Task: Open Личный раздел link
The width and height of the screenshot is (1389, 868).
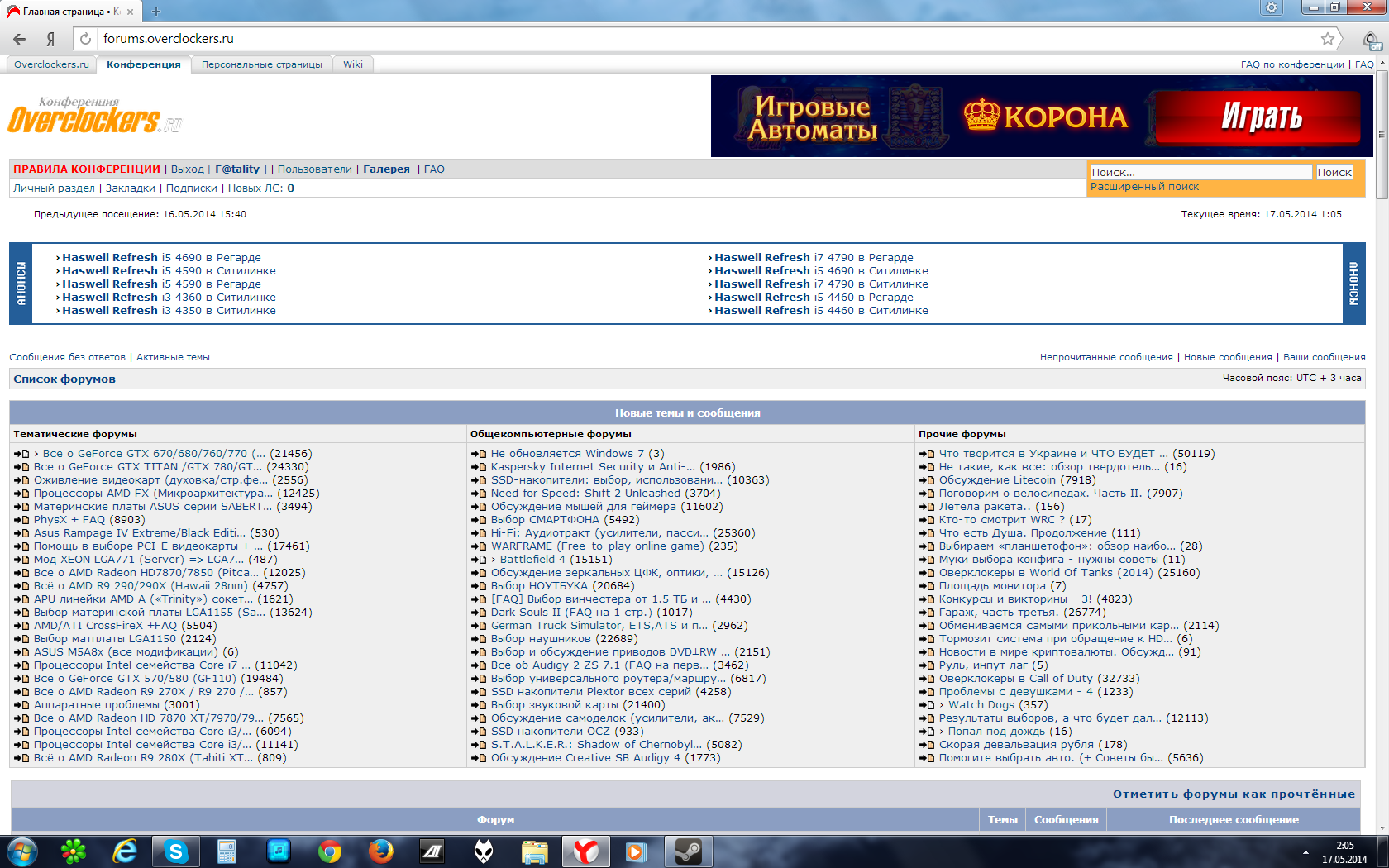Action: 55,188
